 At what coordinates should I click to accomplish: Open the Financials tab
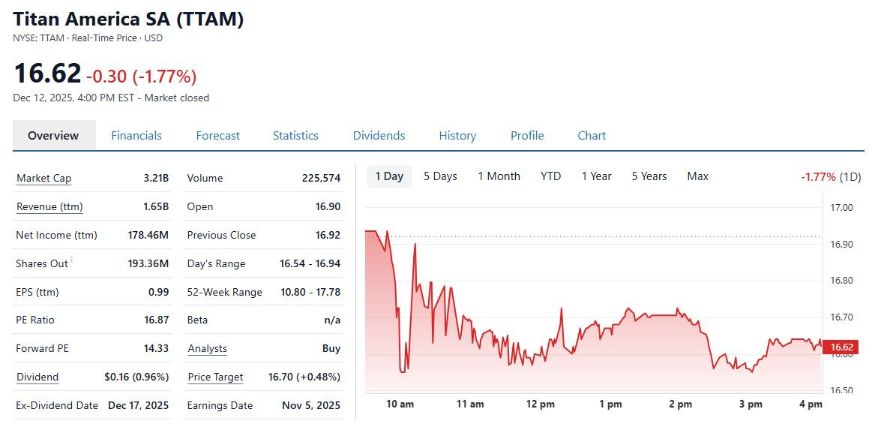pos(136,136)
